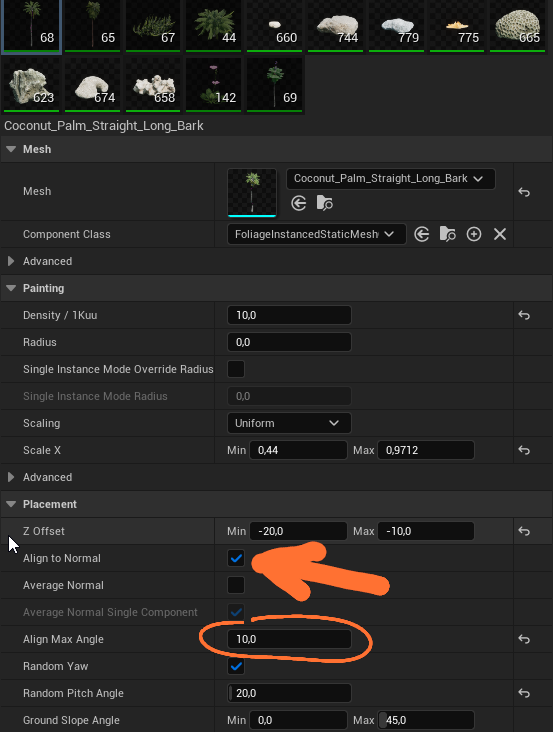
Task: Browse to Component Class in Content Browser
Action: 448,234
